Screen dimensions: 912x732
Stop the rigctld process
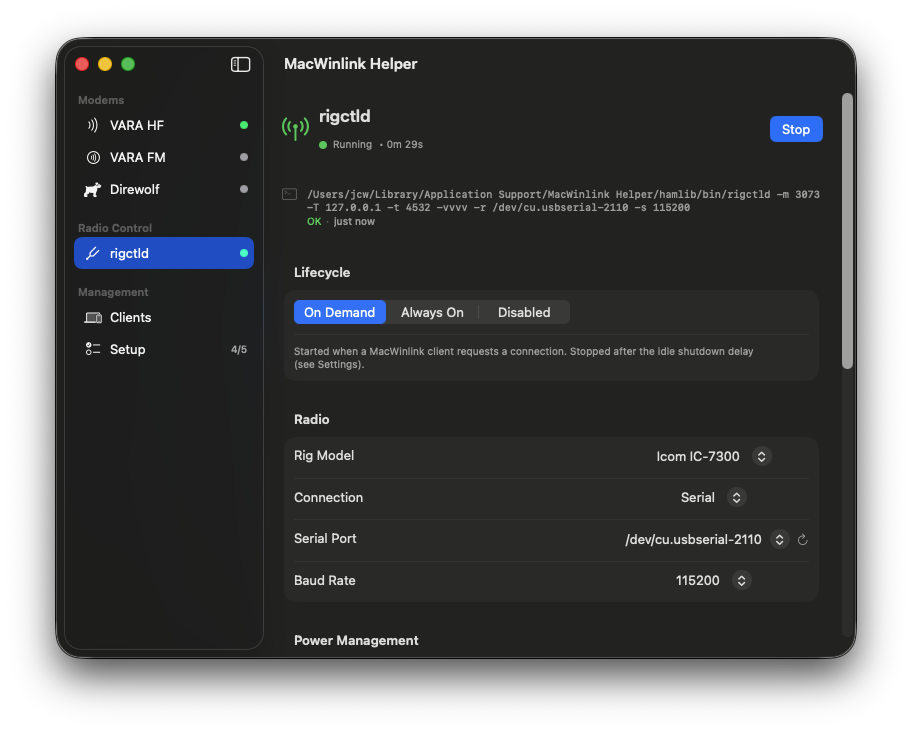click(796, 129)
